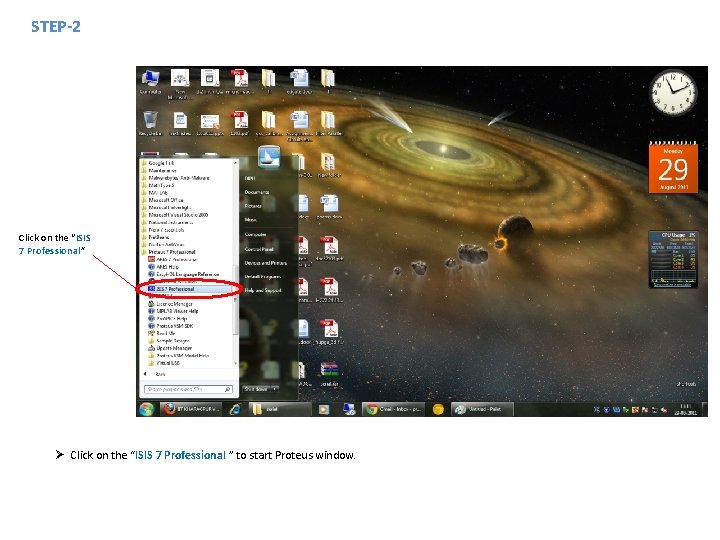Open the Computer icon on the desktop
This screenshot has width=720, height=540.
pyautogui.click(x=150, y=82)
